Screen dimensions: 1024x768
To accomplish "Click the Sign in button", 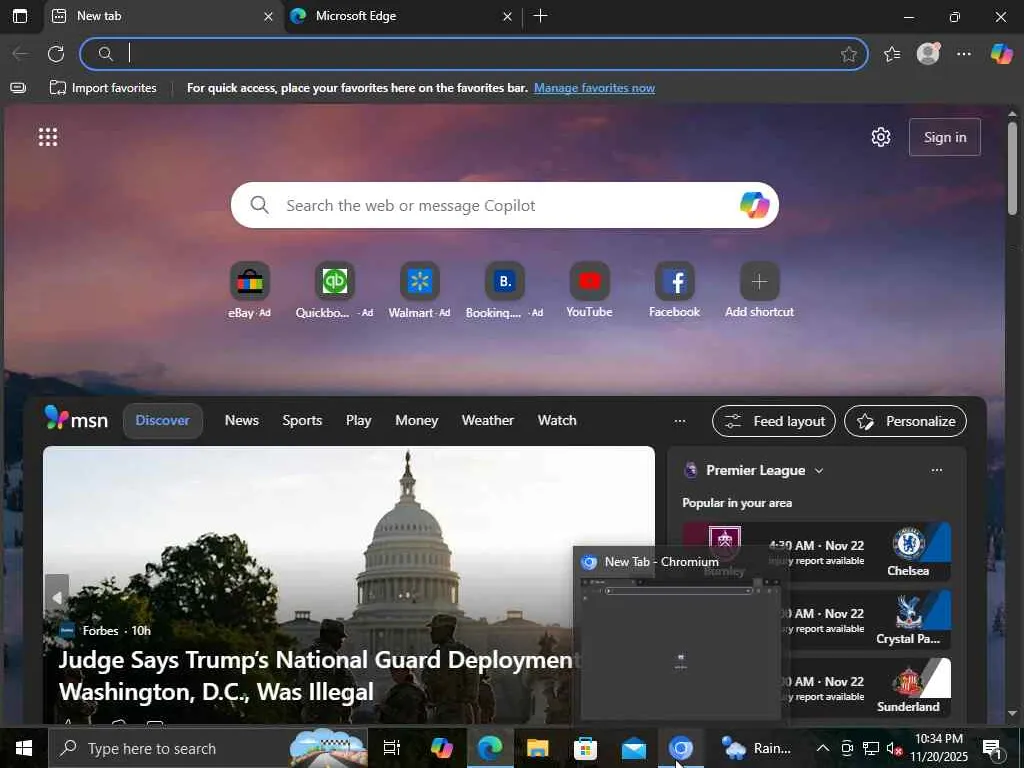I will point(944,137).
